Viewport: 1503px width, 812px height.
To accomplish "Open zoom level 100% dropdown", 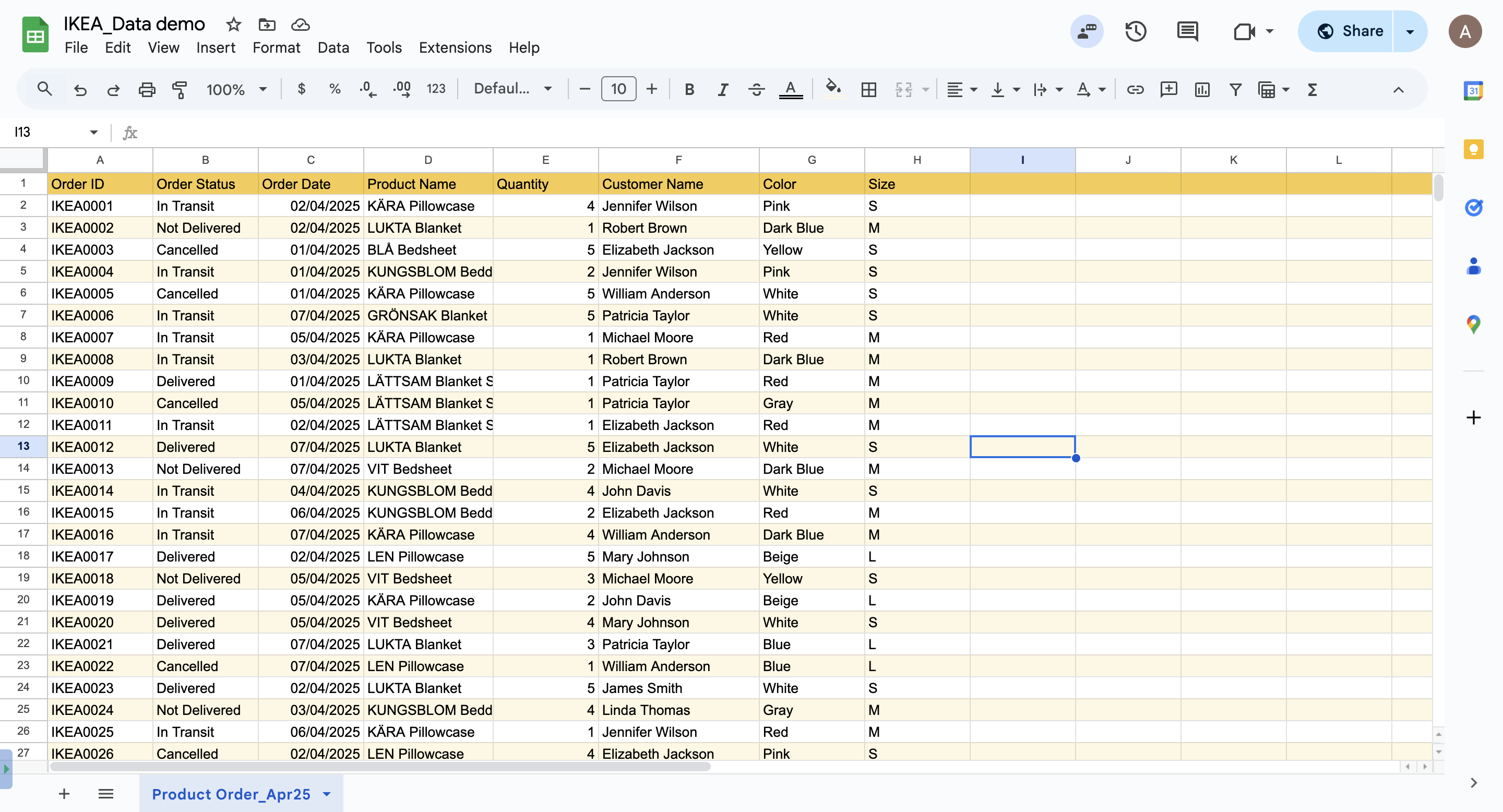I will pyautogui.click(x=236, y=89).
